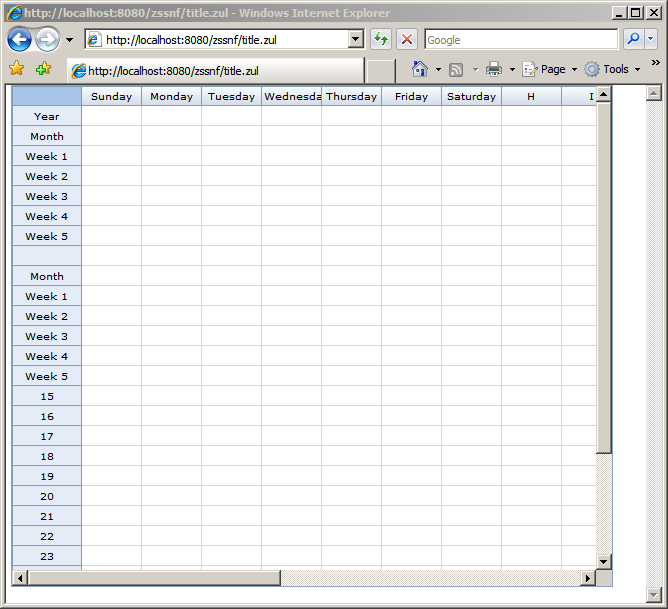The image size is (668, 609).
Task: Open the search provider dropdown arrow
Action: click(x=651, y=40)
